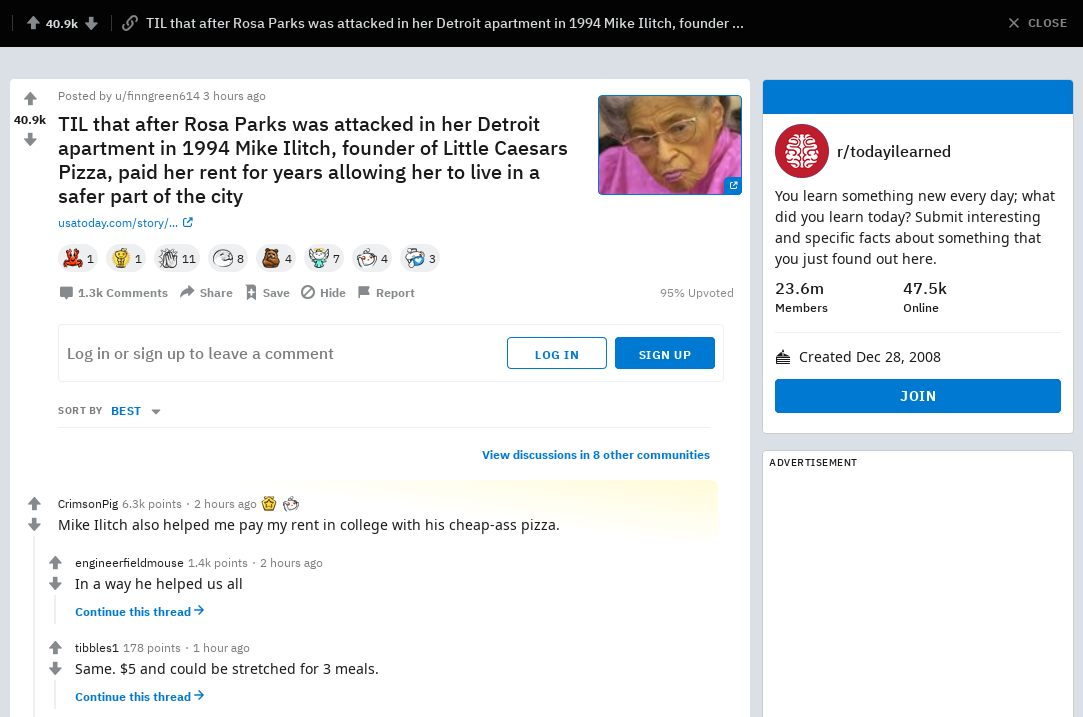Click the clapping hands award with count 11

177,258
